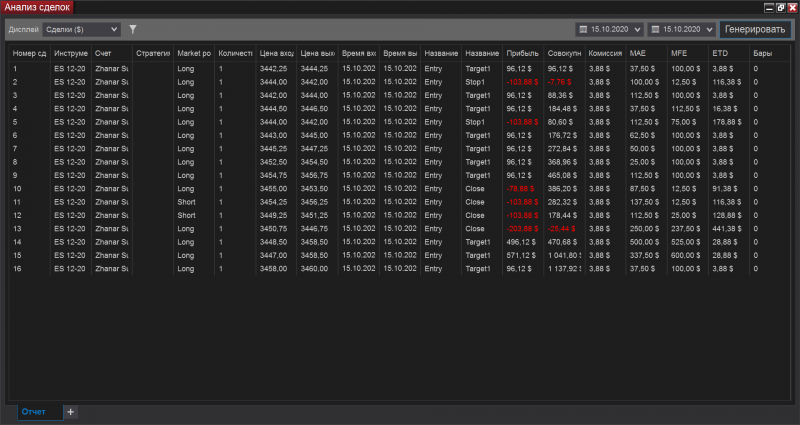This screenshot has height=425, width=800.
Task: Select profit cell 496,12 $
Action: click(x=521, y=242)
